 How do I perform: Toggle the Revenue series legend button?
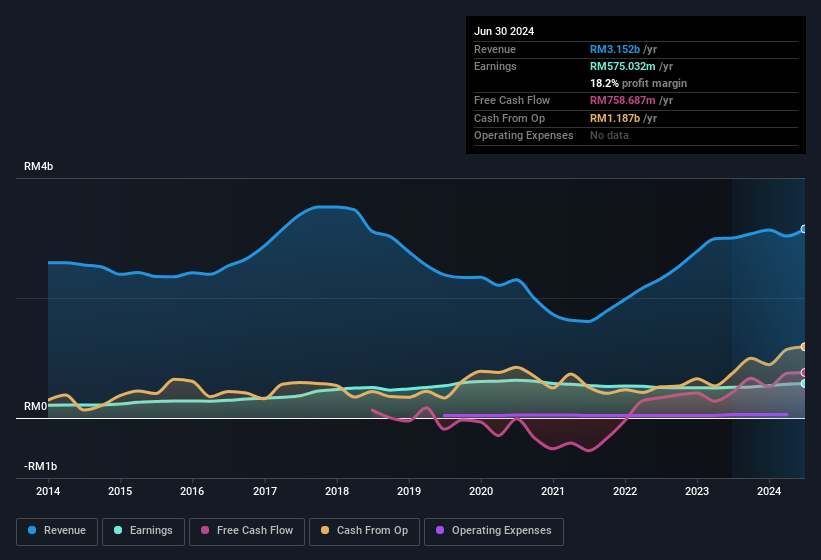point(57,531)
